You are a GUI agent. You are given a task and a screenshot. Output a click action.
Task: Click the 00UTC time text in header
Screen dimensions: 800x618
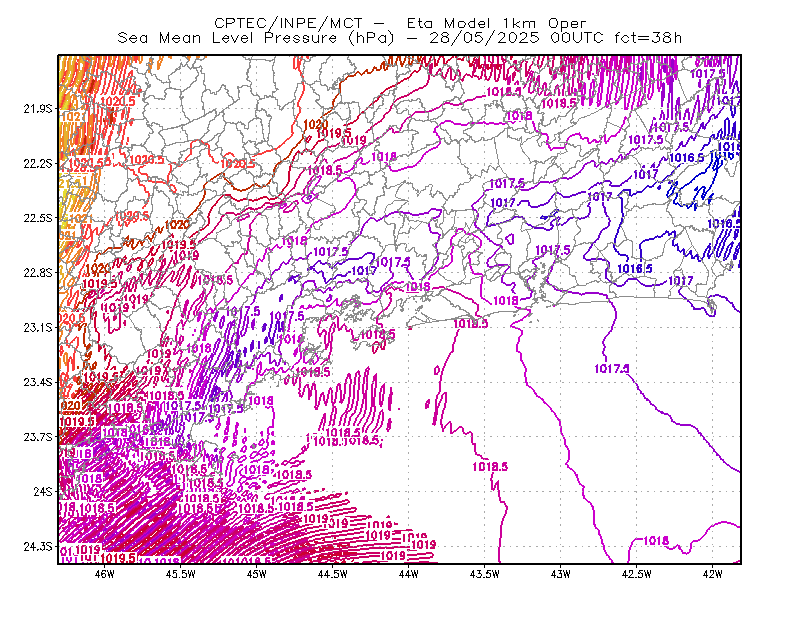(x=577, y=38)
